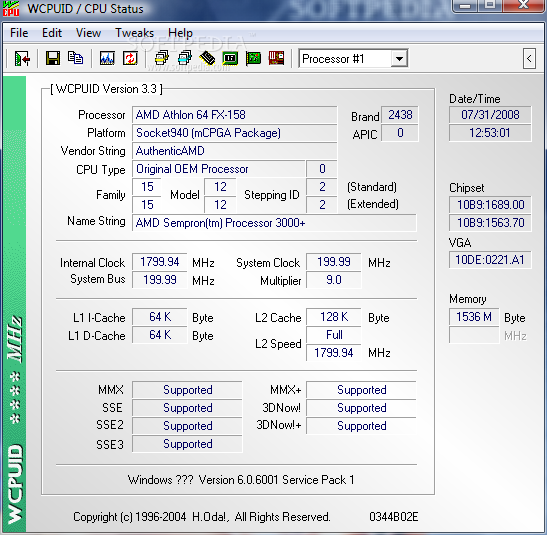Open the Processor #1 dropdown
This screenshot has height=535, width=547.
399,59
